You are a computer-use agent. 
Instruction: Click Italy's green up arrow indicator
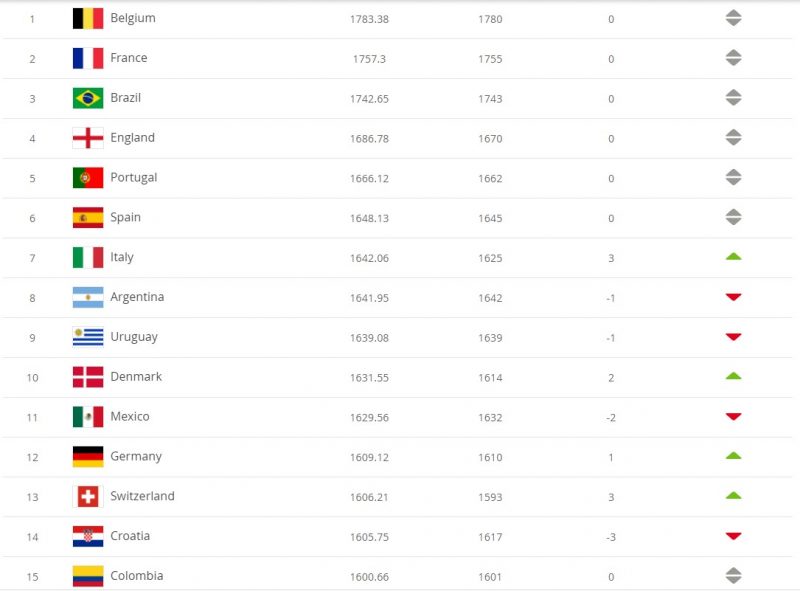tap(733, 257)
